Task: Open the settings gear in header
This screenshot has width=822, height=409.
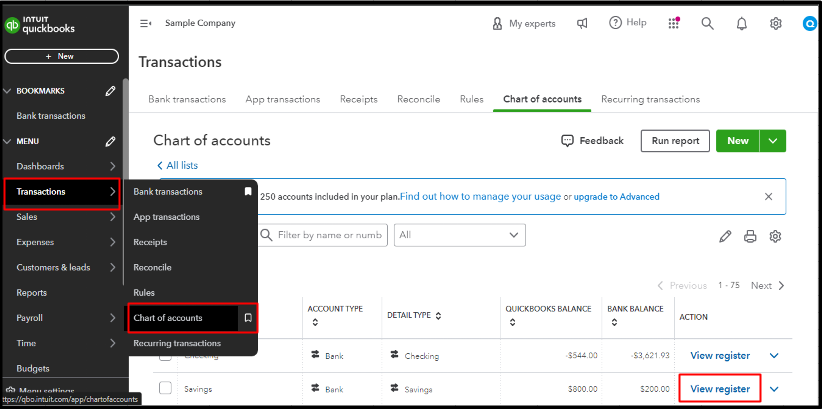Action: coord(776,24)
